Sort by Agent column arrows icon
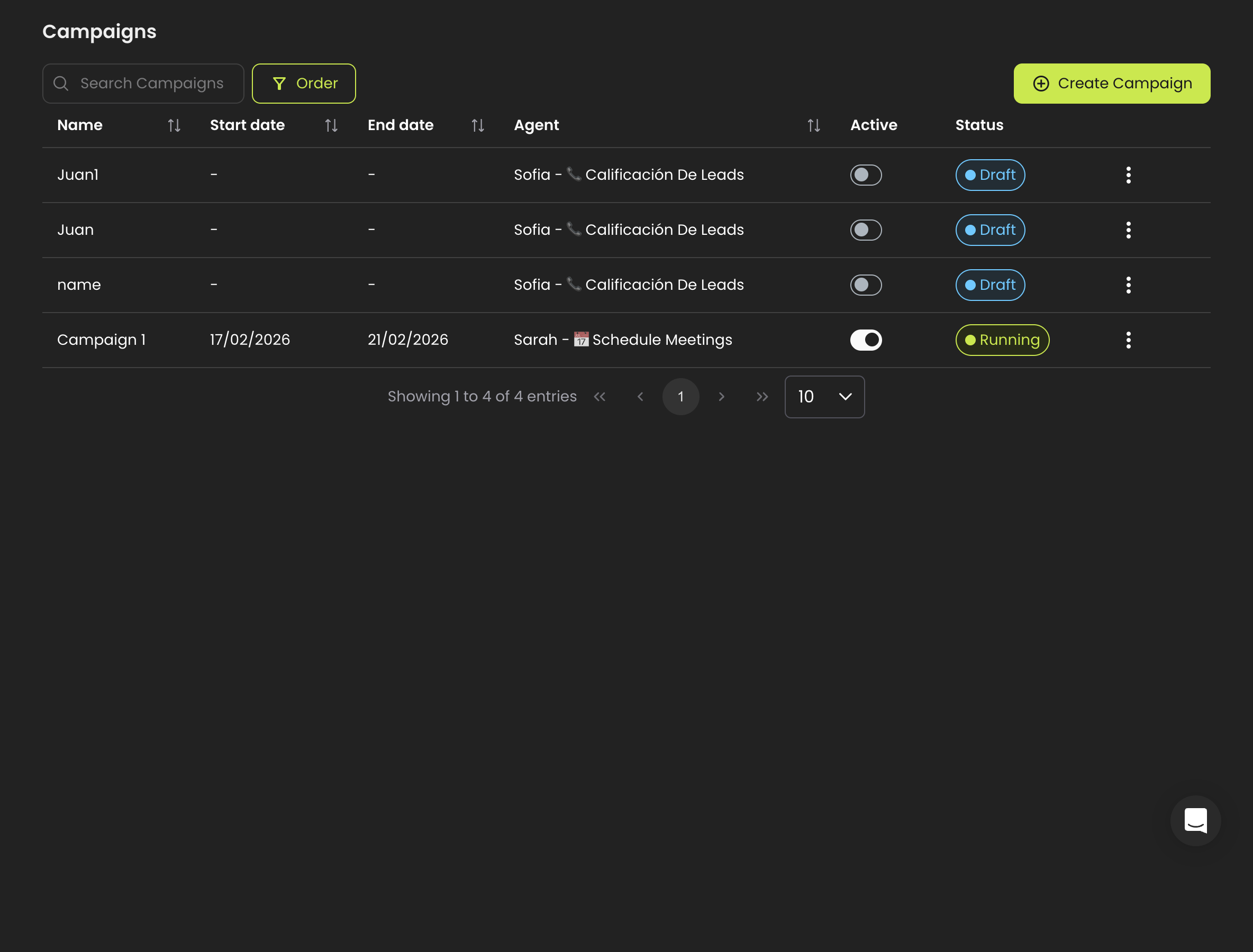 814,125
